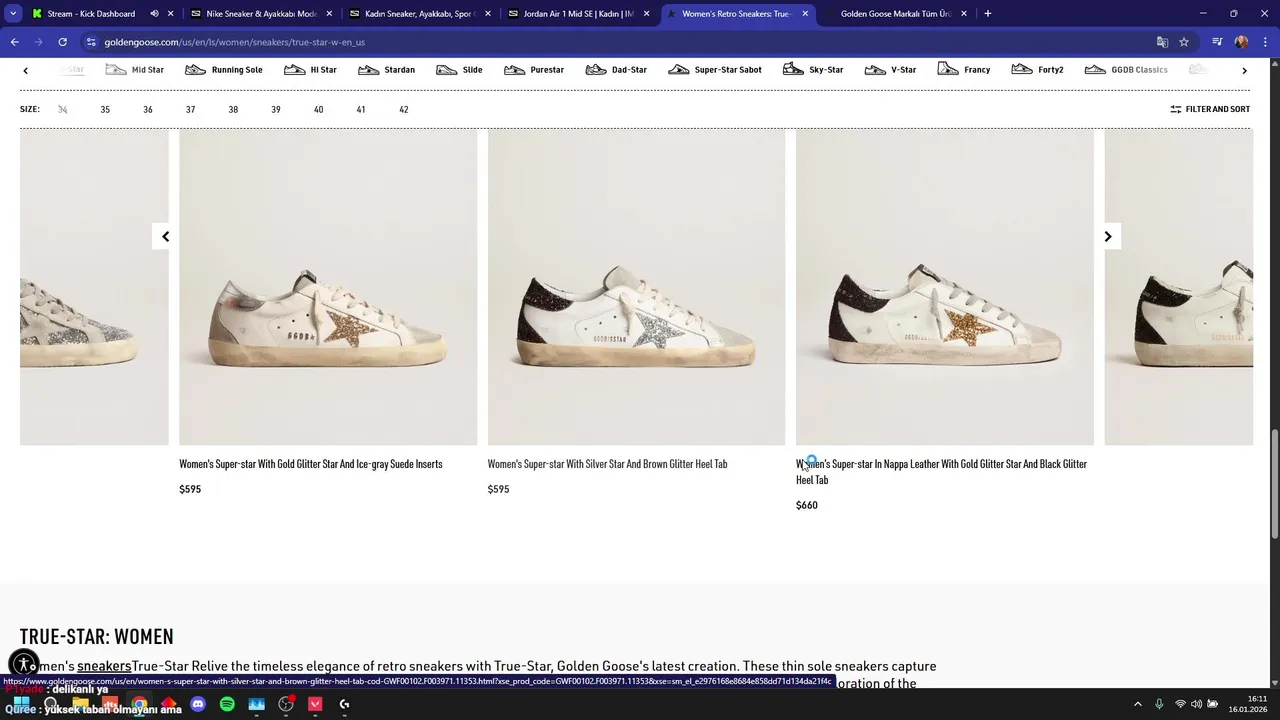Image resolution: width=1280 pixels, height=720 pixels.
Task: Open the Chrome three-dot menu
Action: (1265, 42)
